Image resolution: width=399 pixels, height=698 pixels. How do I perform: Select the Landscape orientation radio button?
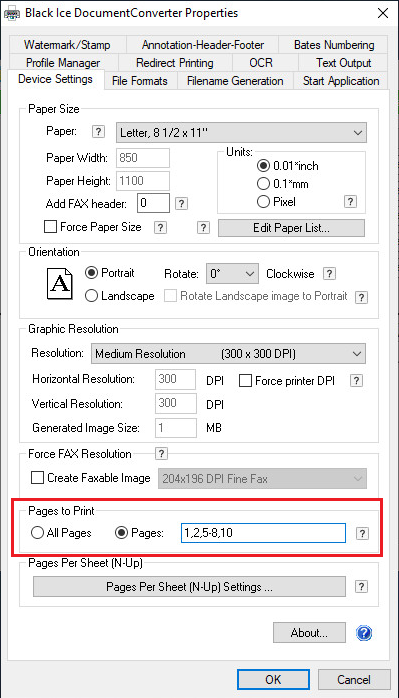pos(91,296)
